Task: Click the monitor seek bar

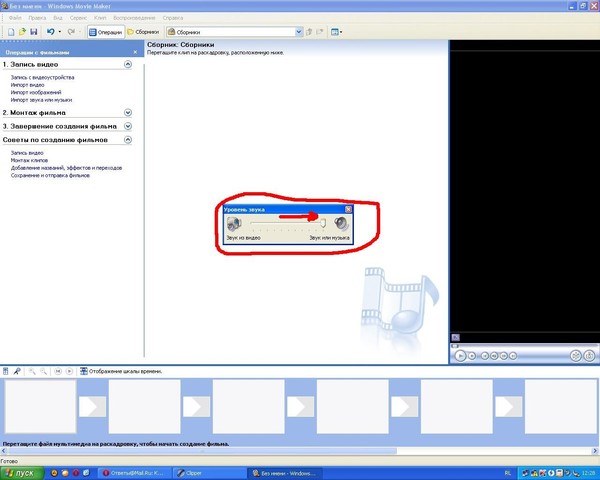Action: [x=525, y=346]
